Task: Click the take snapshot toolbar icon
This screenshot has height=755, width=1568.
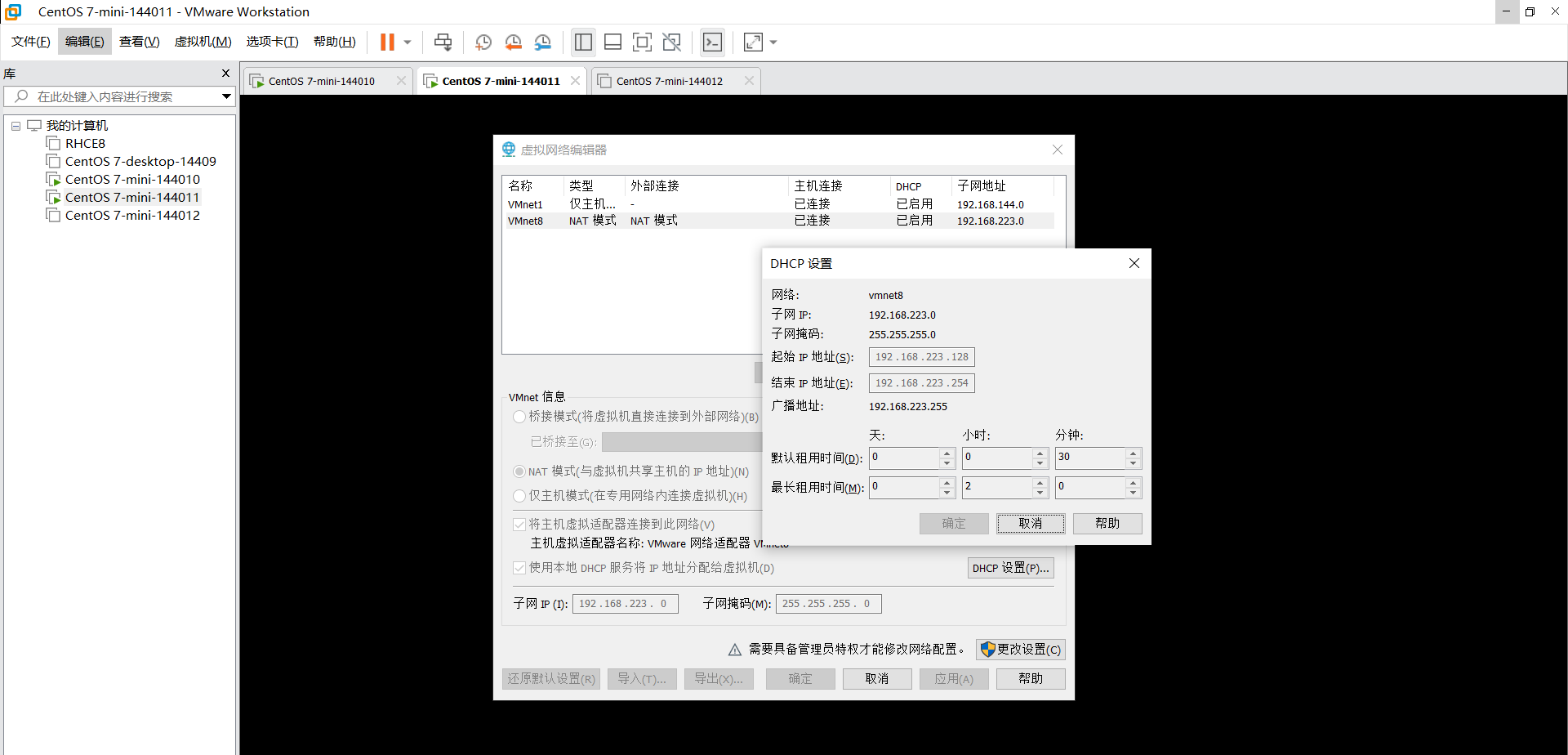Action: tap(483, 42)
